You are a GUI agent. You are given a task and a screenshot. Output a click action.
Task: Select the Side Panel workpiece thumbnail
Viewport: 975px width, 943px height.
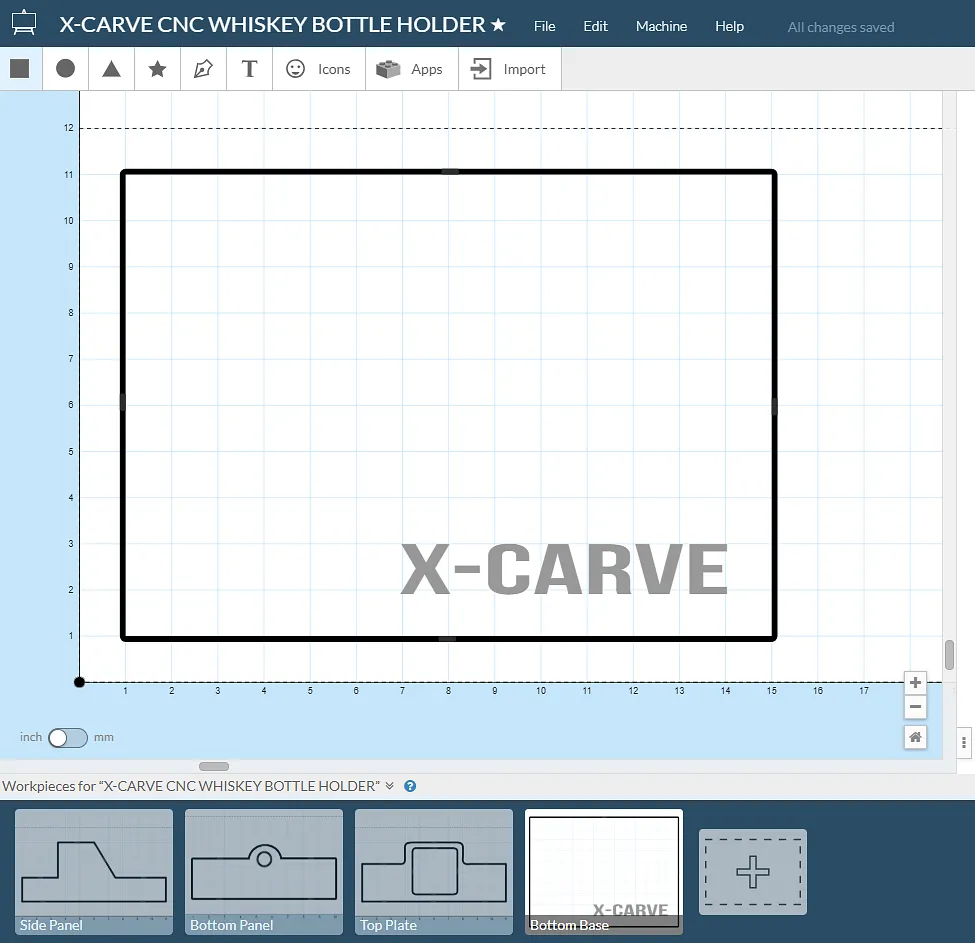94,870
